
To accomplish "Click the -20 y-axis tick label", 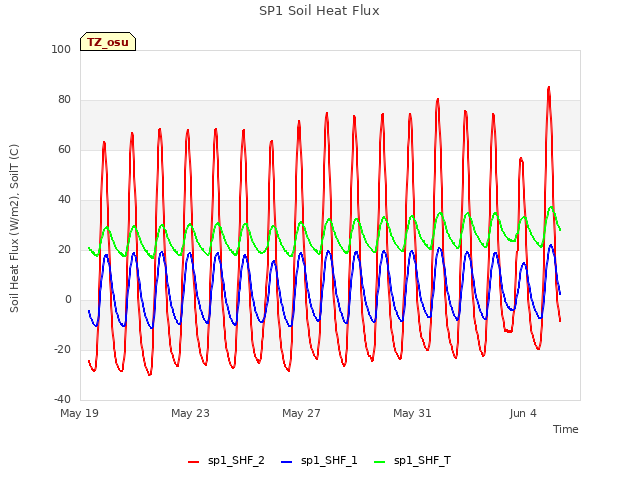I will pos(62,349).
